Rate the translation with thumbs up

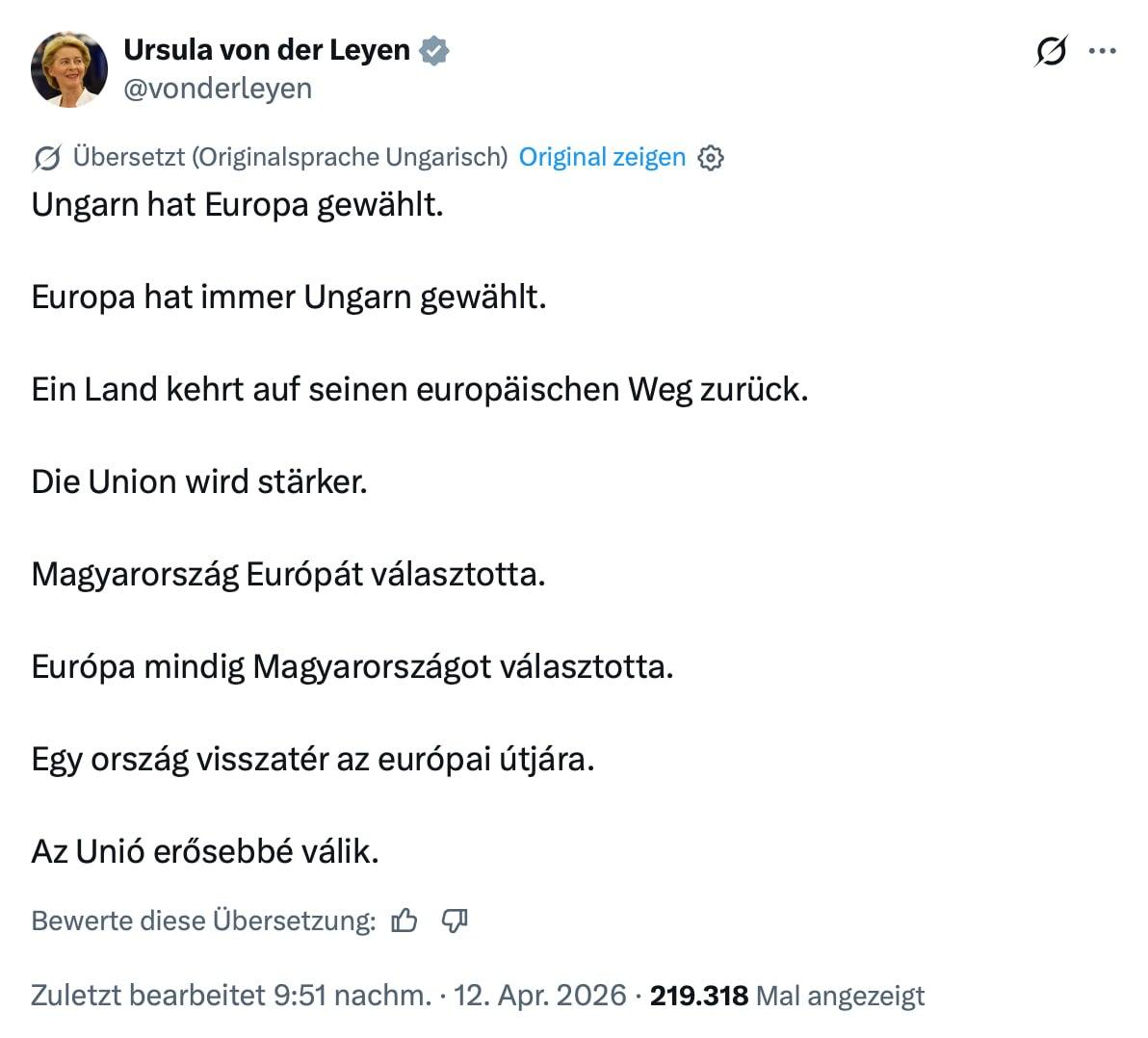pyautogui.click(x=404, y=921)
